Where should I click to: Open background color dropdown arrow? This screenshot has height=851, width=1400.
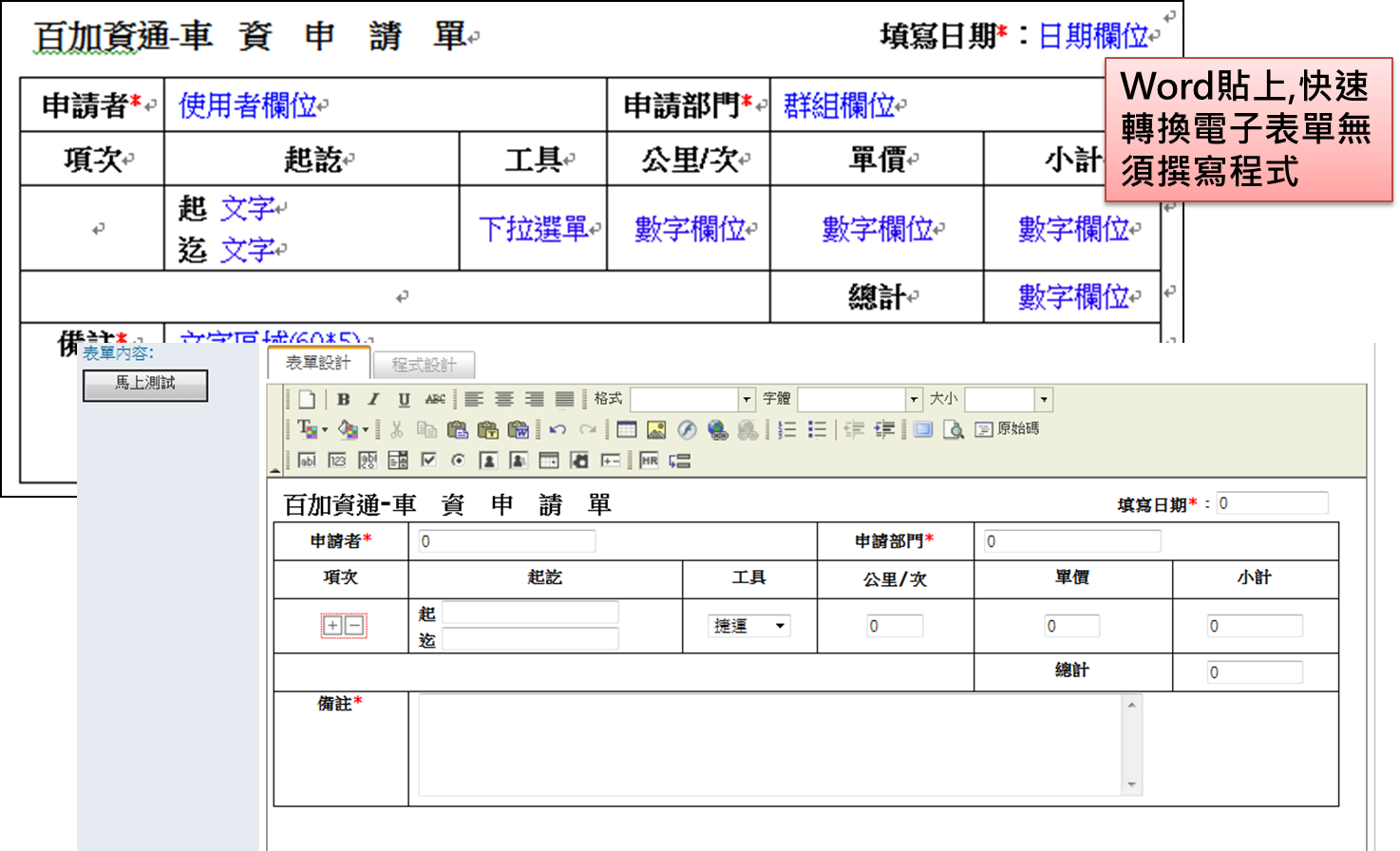[365, 430]
